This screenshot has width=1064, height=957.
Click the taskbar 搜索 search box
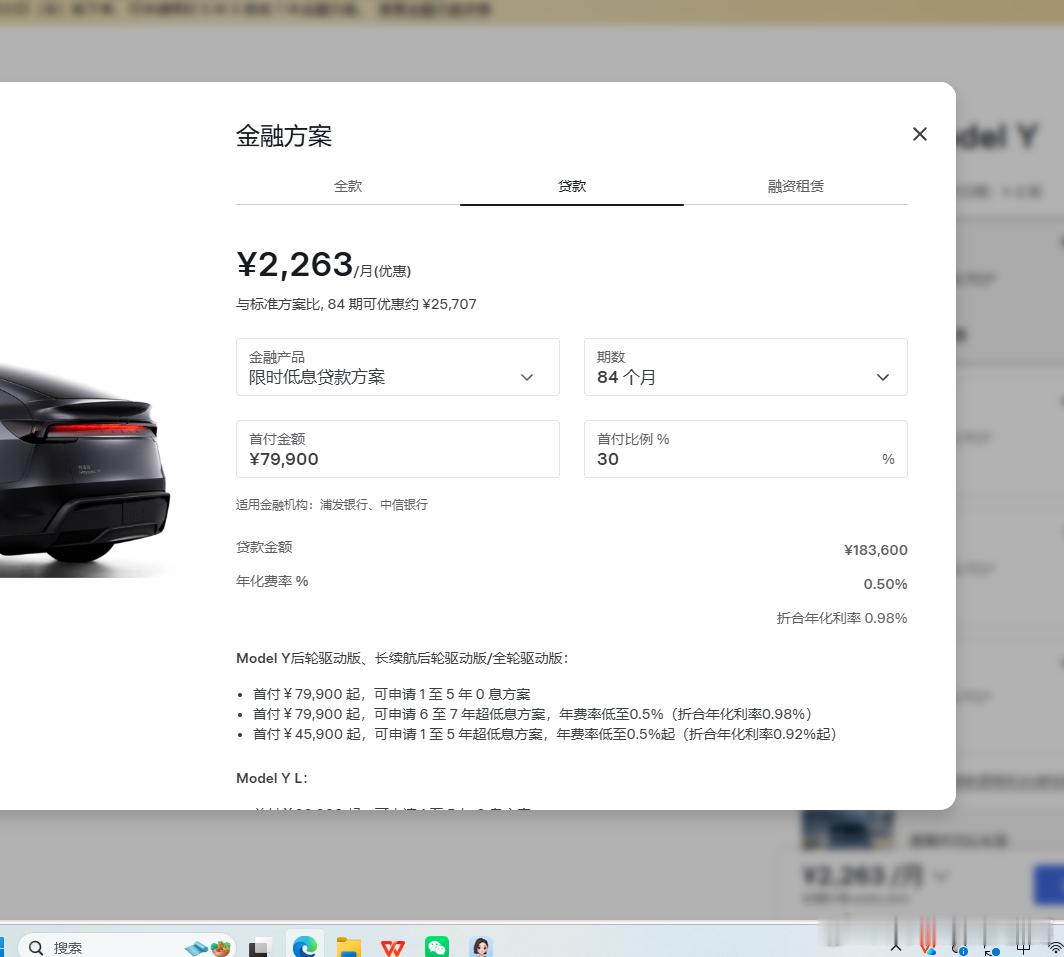pos(126,947)
